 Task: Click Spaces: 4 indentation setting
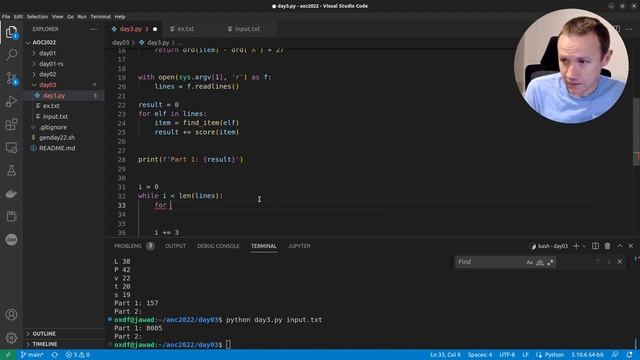pos(480,355)
